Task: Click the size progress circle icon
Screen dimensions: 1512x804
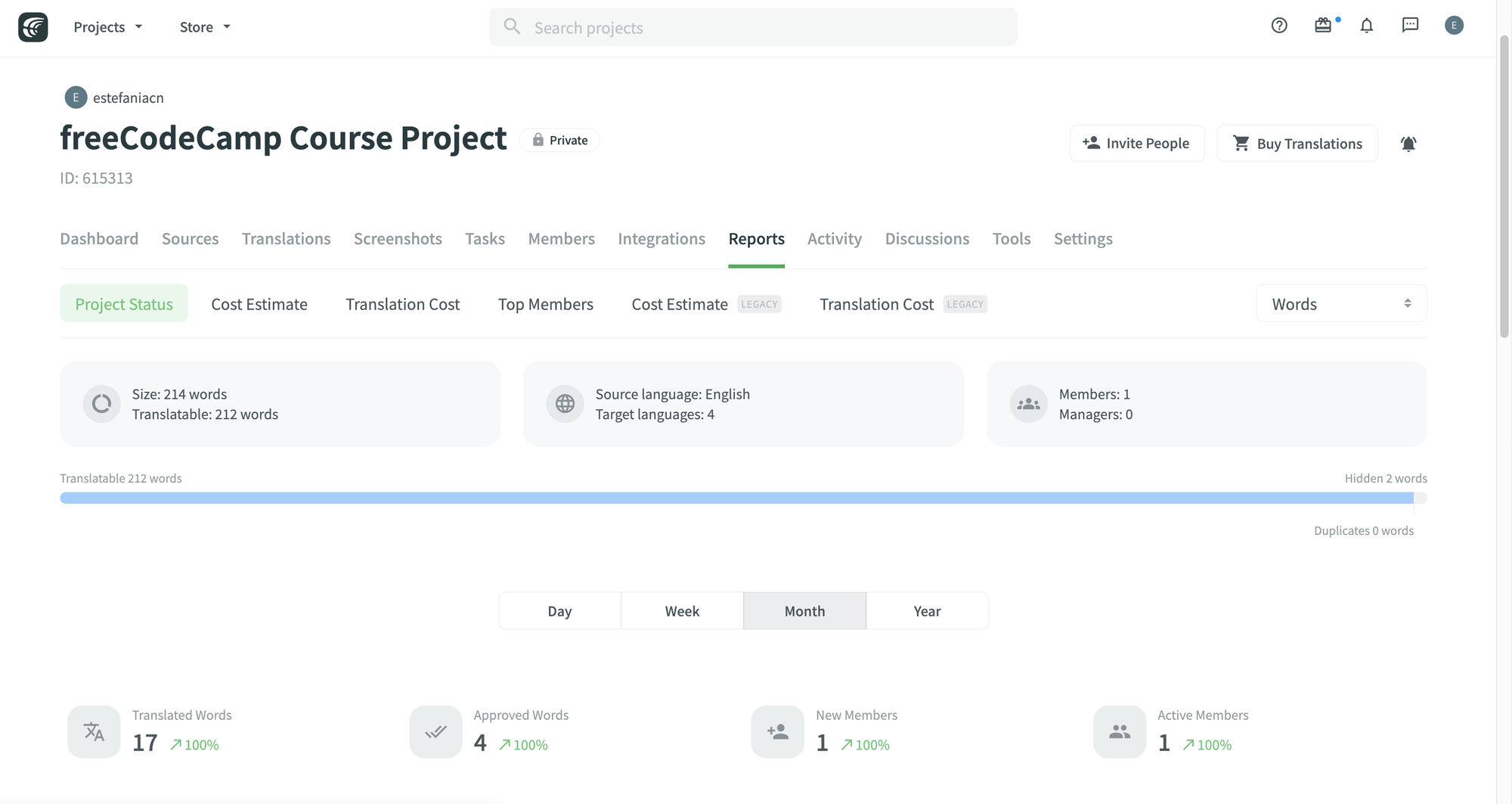Action: tap(102, 404)
